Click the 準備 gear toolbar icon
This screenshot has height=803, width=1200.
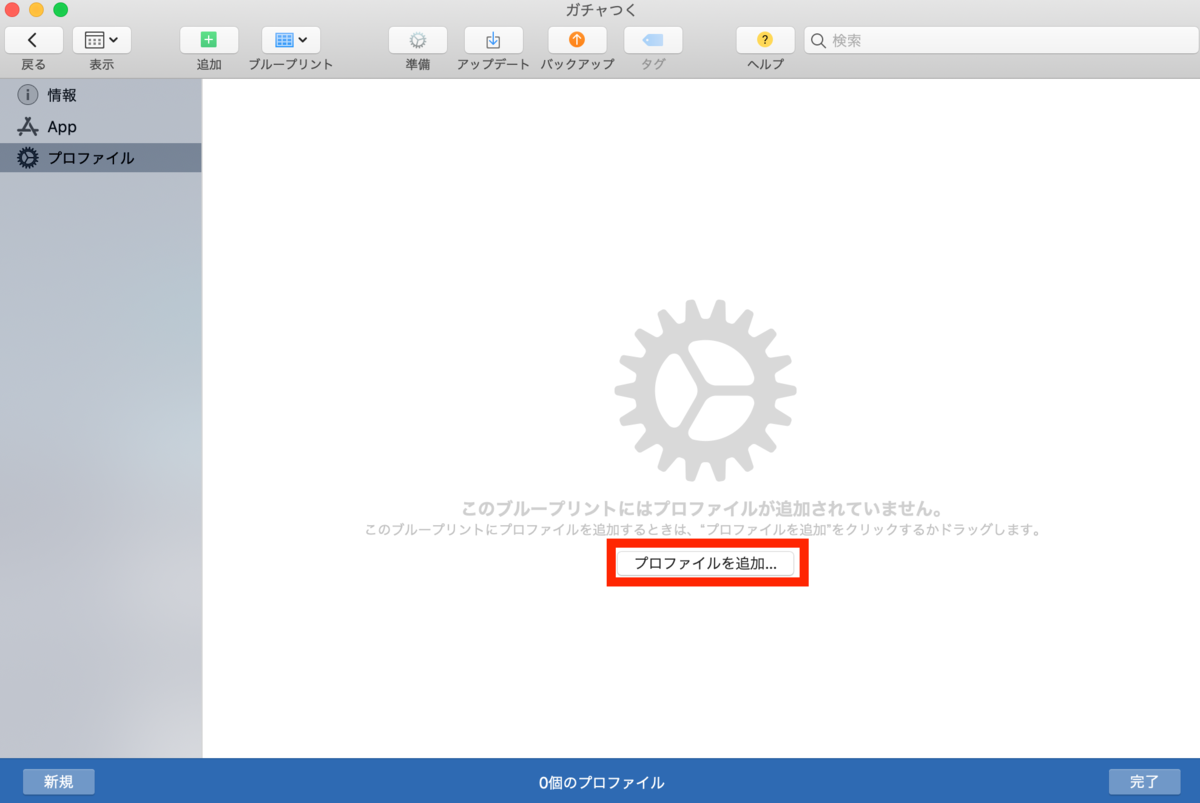point(418,40)
